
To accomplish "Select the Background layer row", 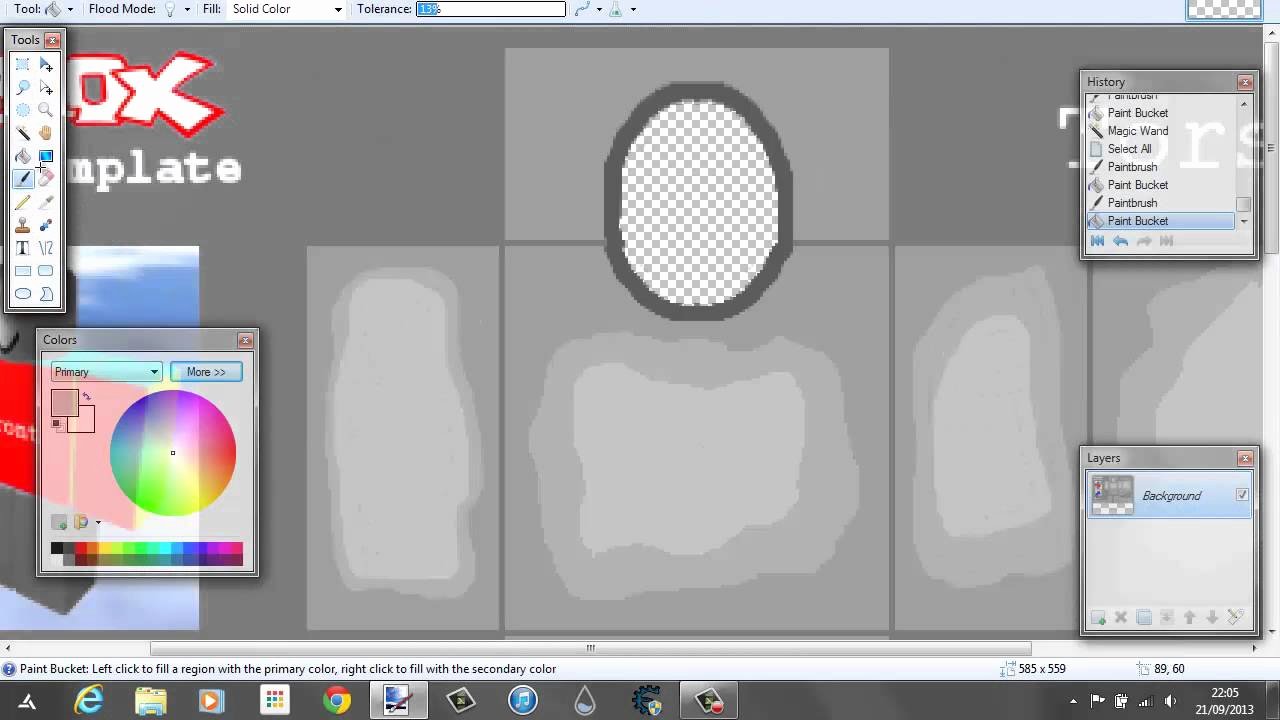I will pos(1169,496).
